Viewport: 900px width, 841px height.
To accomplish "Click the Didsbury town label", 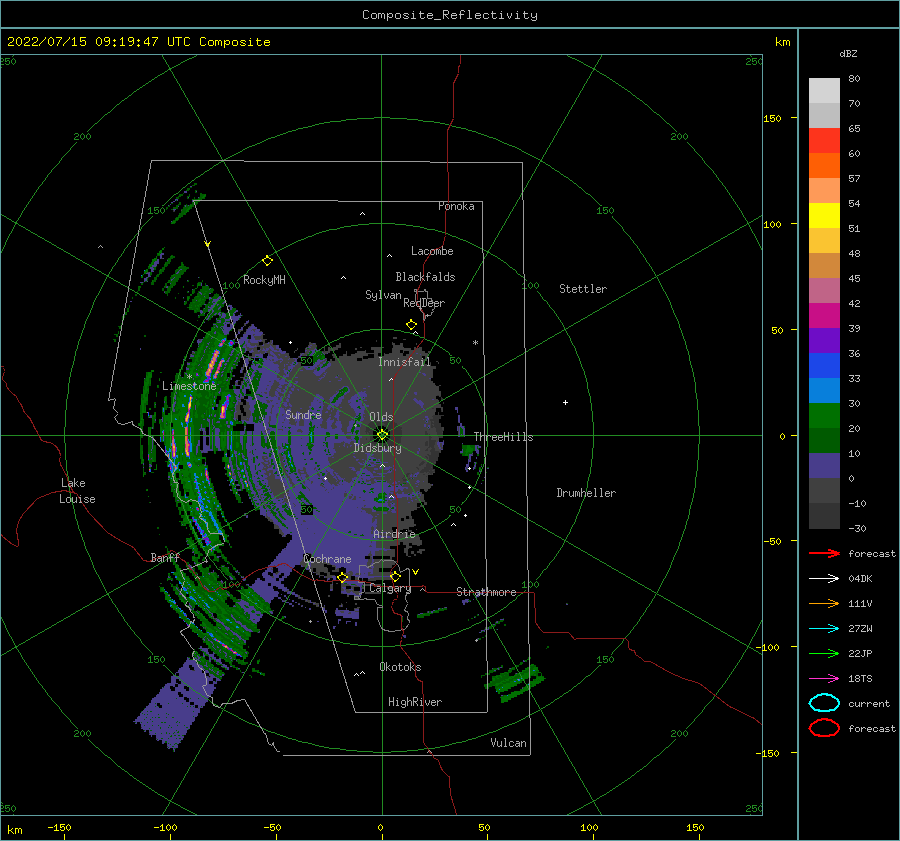I will point(378,448).
